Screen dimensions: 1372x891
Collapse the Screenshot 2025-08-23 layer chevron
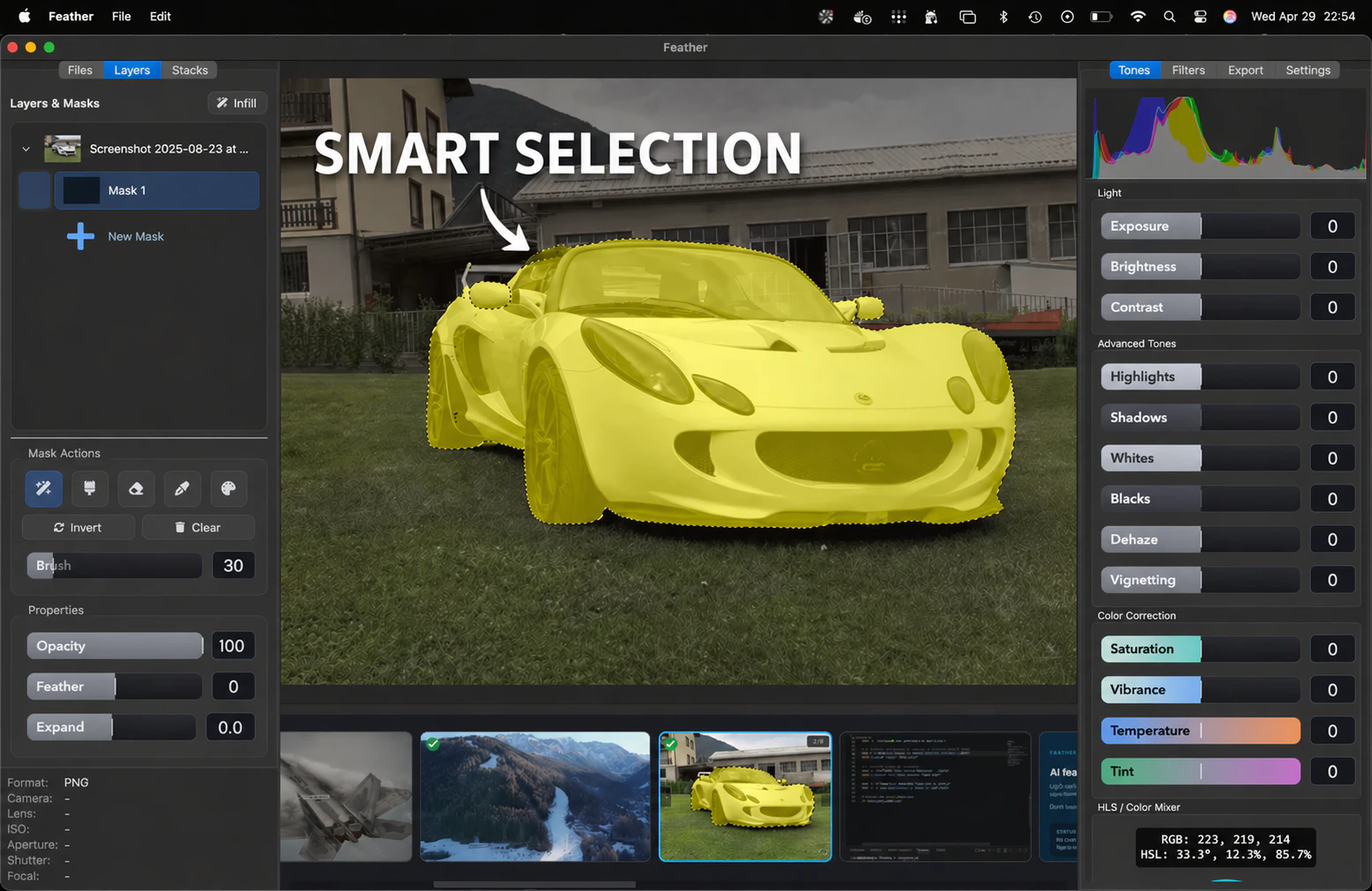click(x=26, y=149)
